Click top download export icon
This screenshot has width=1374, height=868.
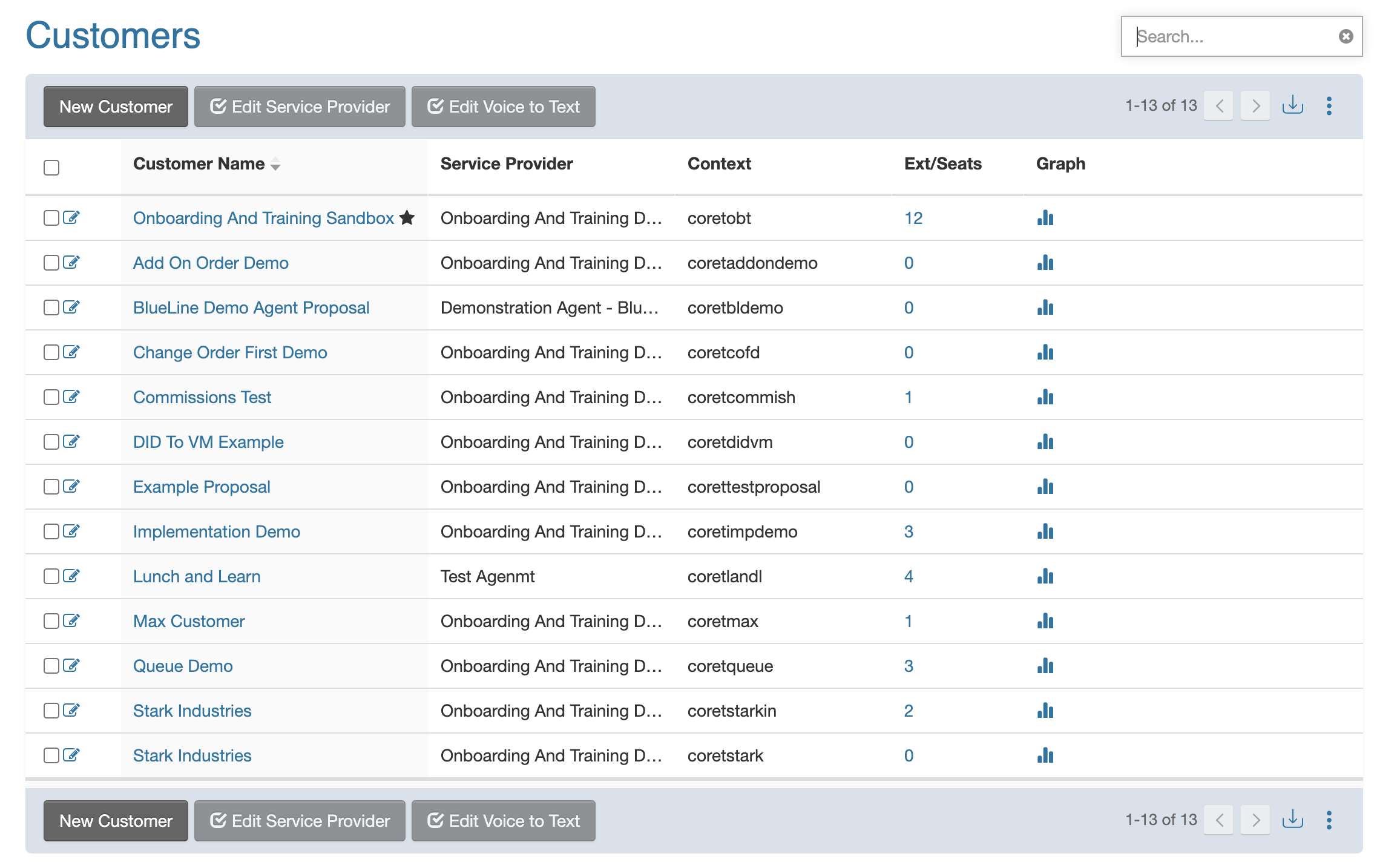pyautogui.click(x=1292, y=105)
